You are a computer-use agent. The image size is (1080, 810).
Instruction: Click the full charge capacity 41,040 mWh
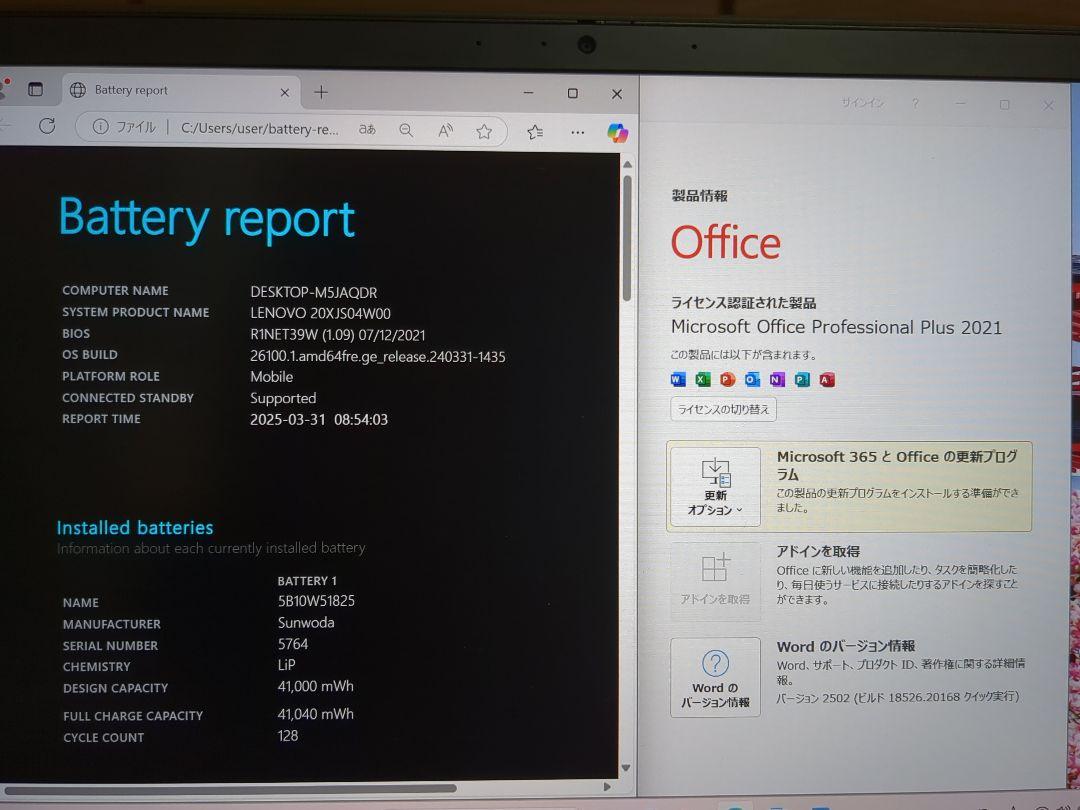[315, 714]
